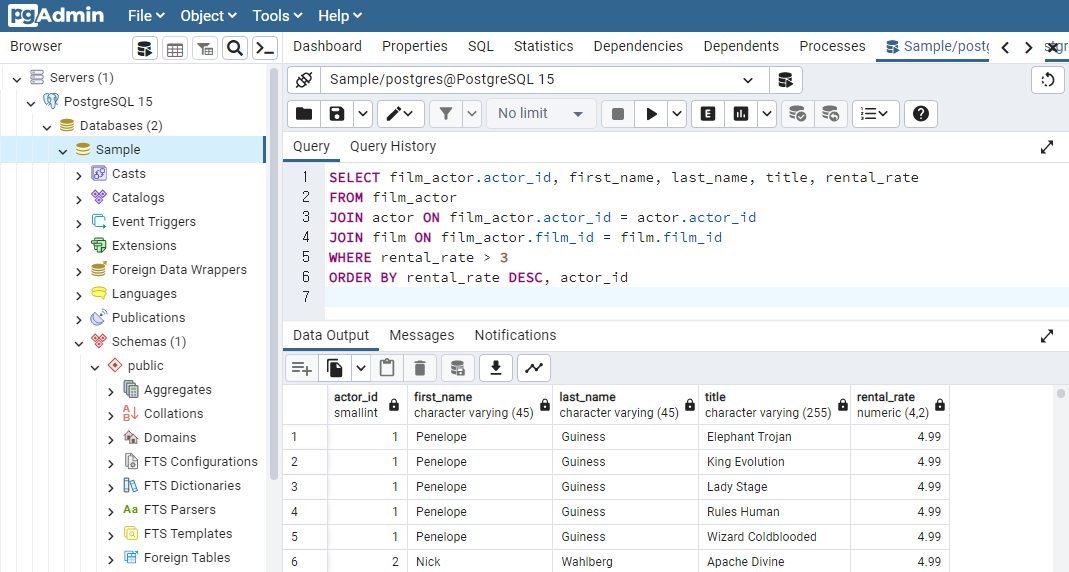
Task: Open the filter options dropdown arrow
Action: 472,114
